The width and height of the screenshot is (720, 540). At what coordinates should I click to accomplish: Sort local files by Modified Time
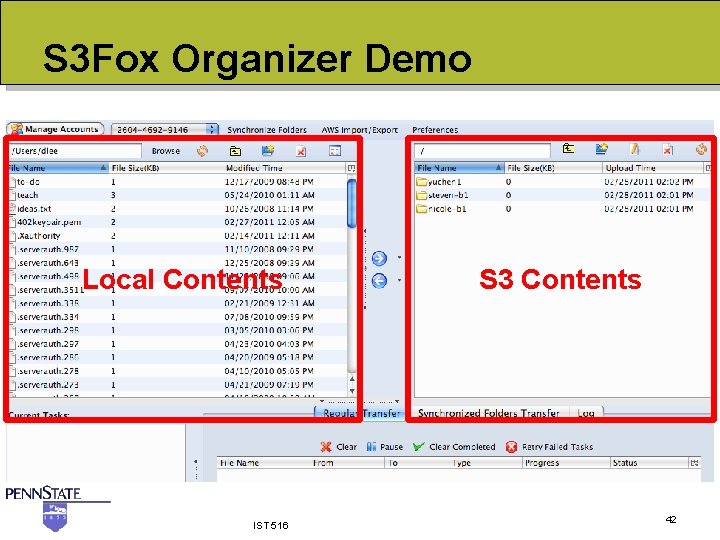click(x=285, y=168)
